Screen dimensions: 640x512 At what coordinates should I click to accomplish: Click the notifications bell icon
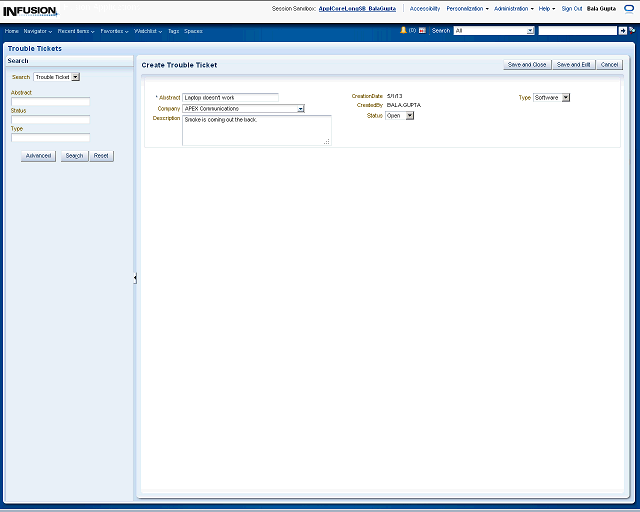[x=404, y=31]
